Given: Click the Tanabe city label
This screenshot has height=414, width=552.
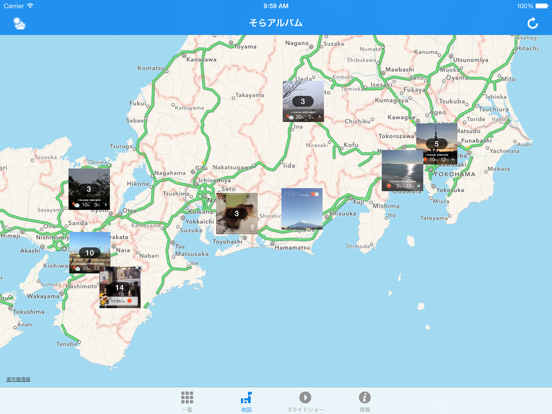Looking at the screenshot, I should (67, 344).
